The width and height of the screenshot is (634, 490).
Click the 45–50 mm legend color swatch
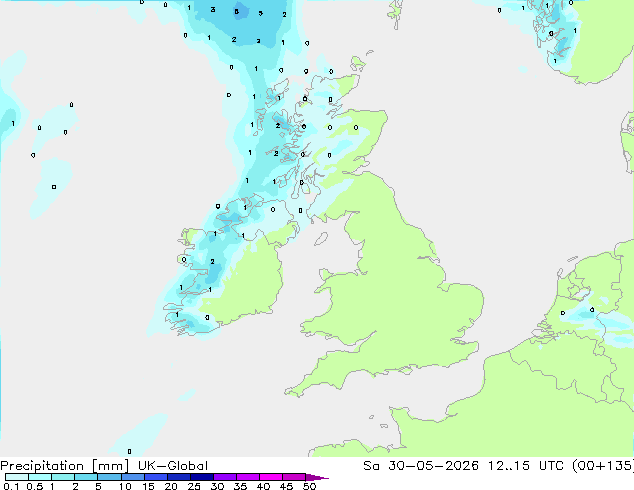point(294,477)
